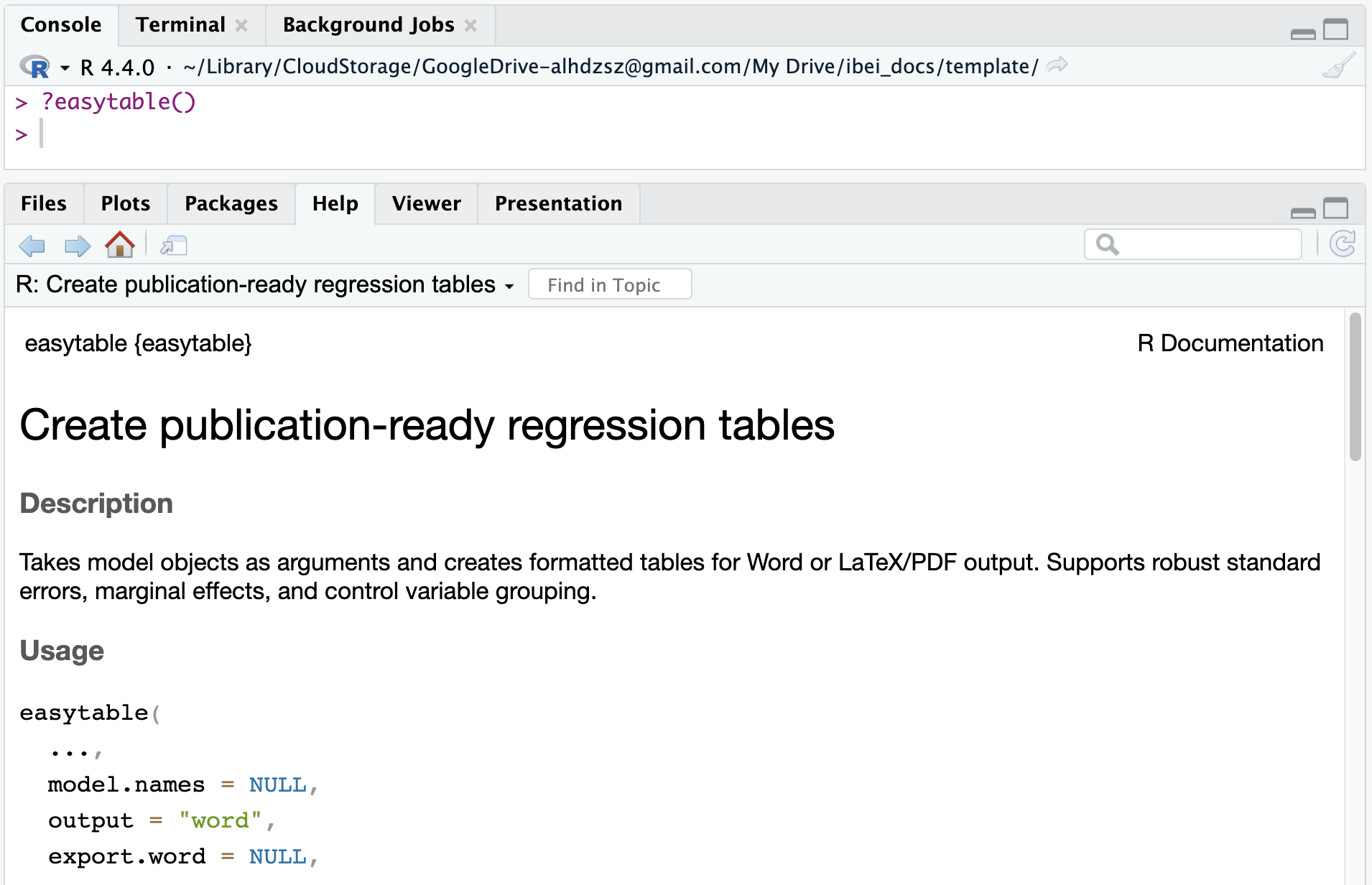This screenshot has width=1372, height=885.
Task: Clear the console with broom icon
Action: pyautogui.click(x=1338, y=66)
